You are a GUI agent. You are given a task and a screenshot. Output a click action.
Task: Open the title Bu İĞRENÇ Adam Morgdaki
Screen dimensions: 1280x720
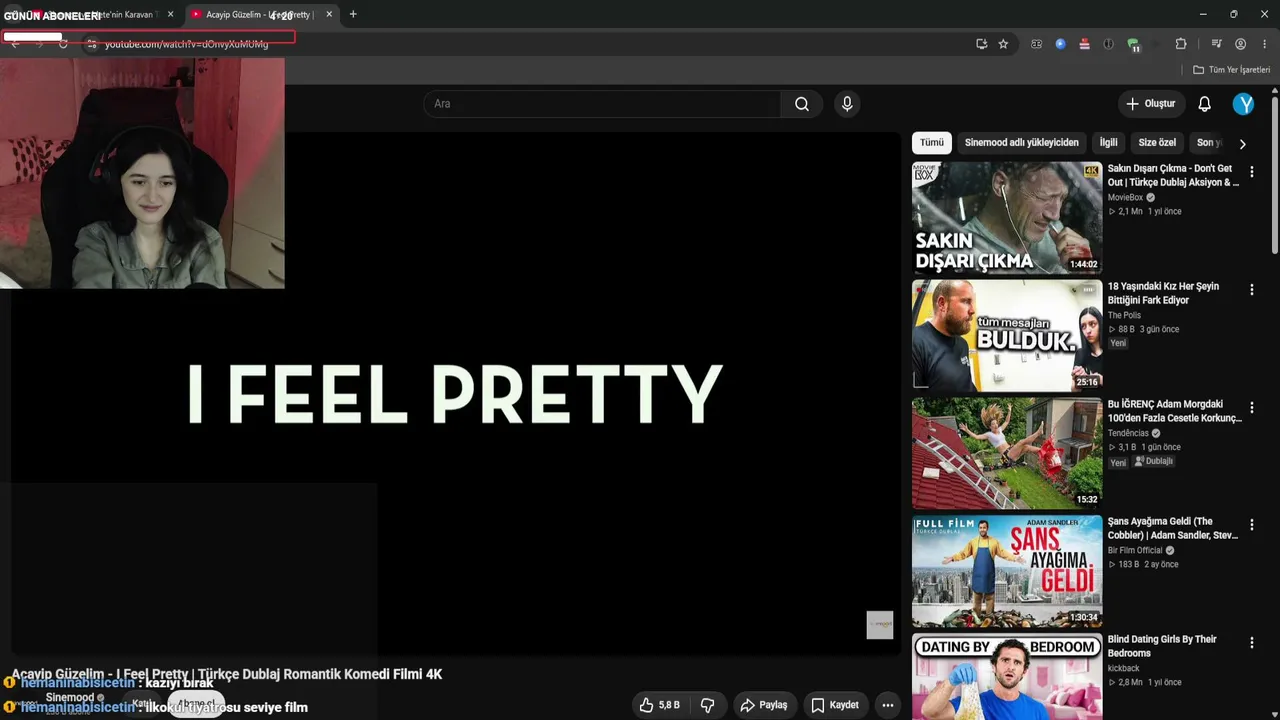click(x=1174, y=411)
